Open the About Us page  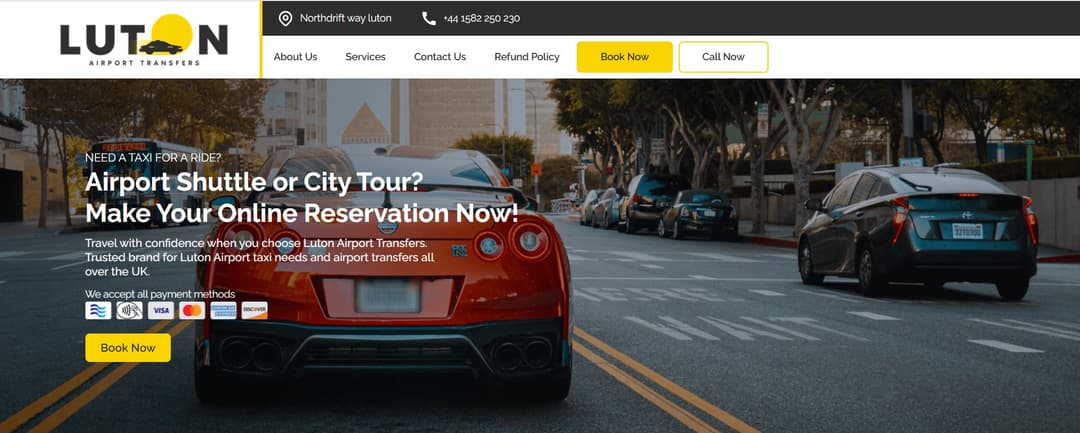(295, 57)
